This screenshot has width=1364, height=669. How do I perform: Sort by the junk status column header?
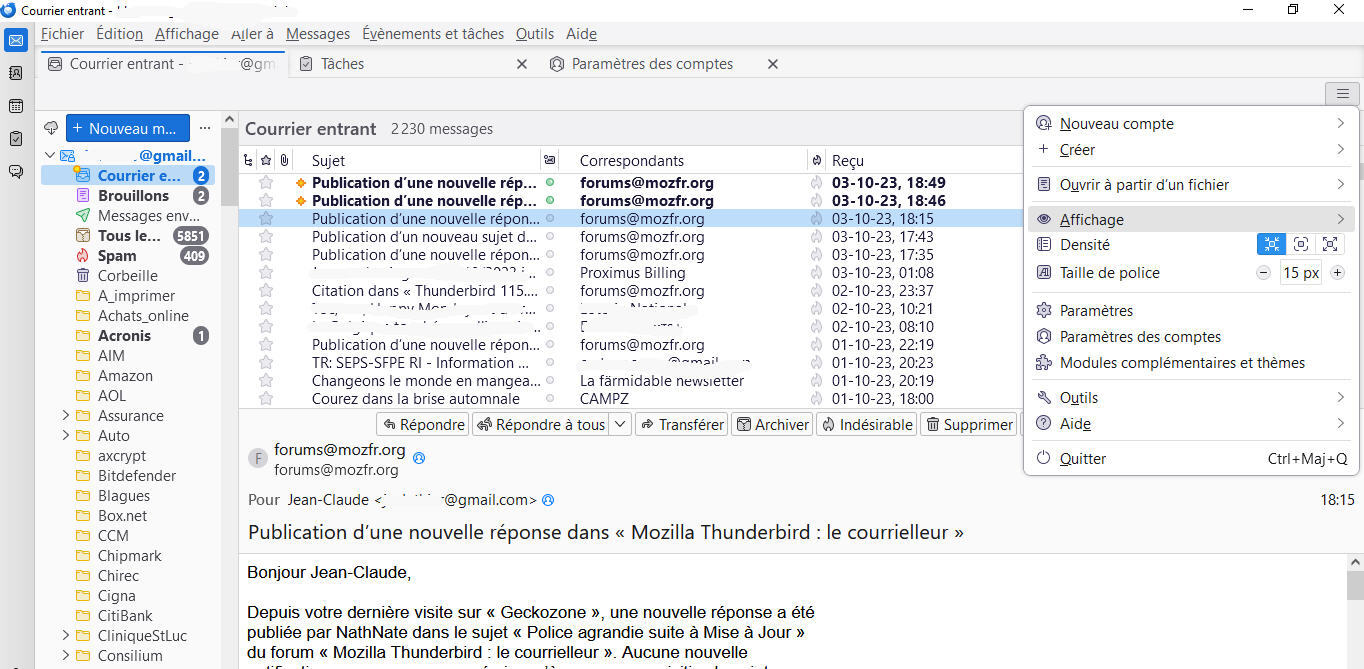[817, 160]
